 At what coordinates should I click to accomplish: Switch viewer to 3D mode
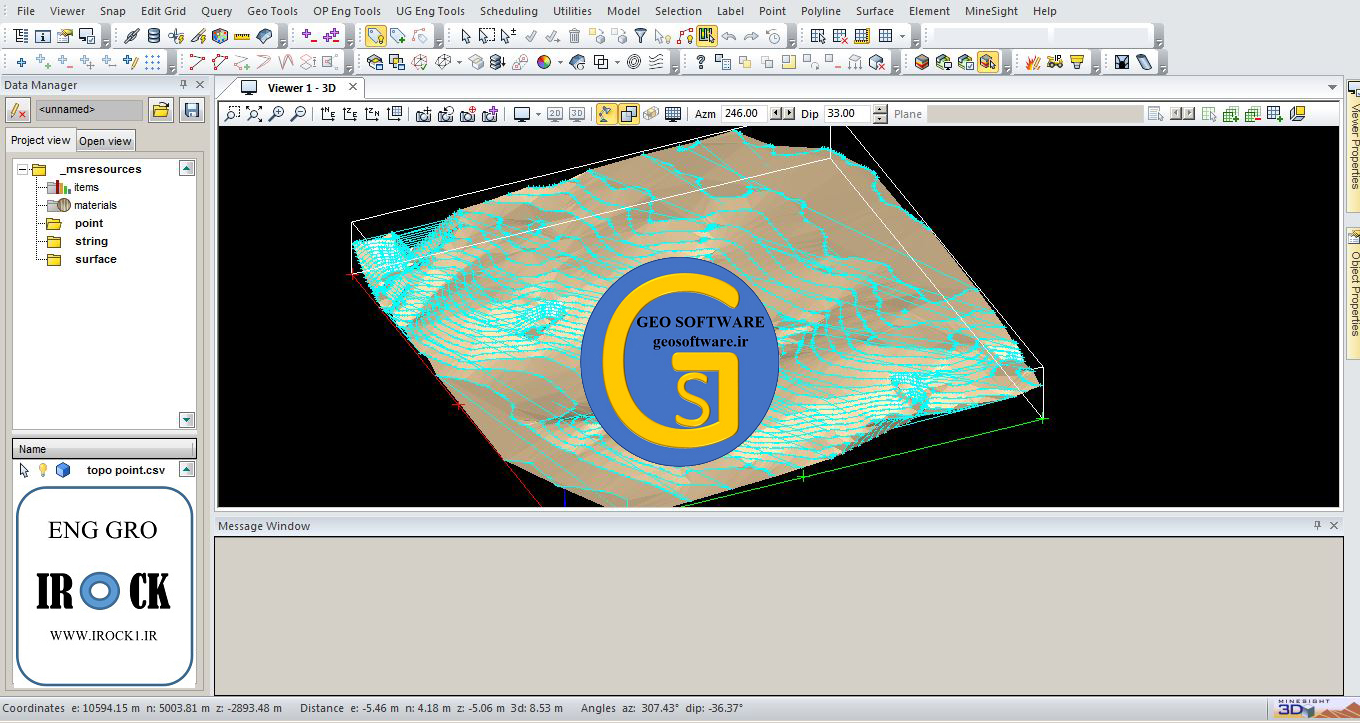(577, 114)
